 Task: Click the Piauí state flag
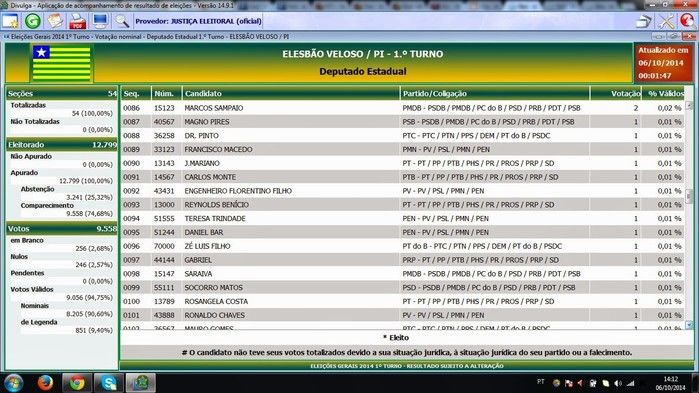coord(62,63)
